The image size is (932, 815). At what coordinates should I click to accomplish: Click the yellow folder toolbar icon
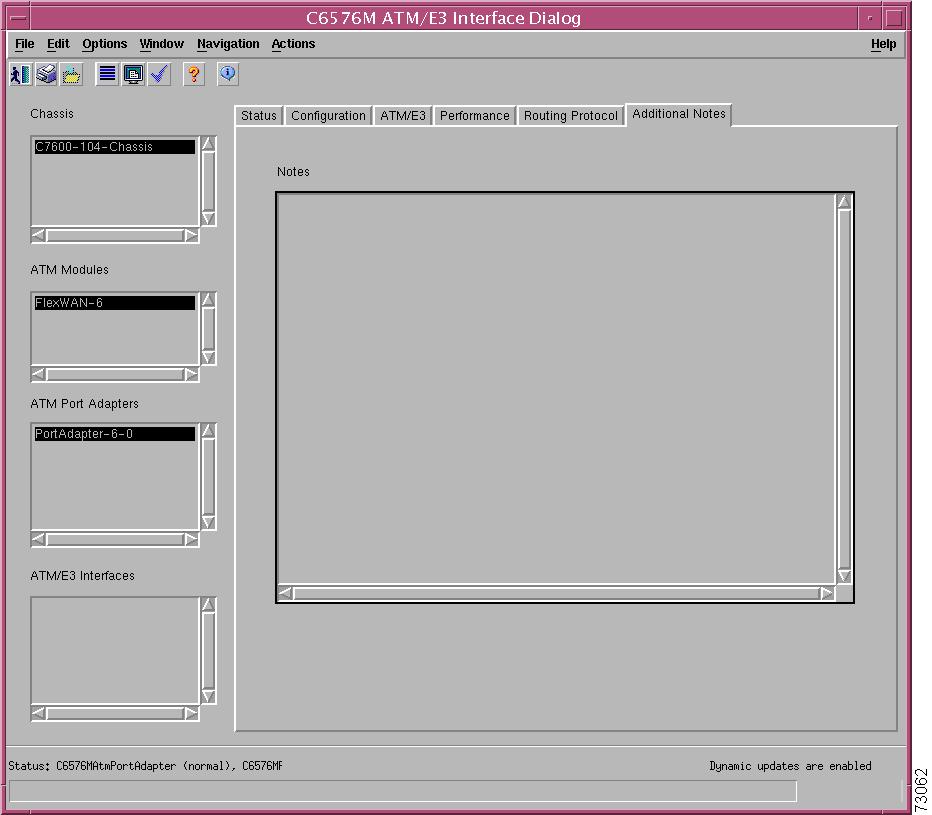tap(72, 74)
